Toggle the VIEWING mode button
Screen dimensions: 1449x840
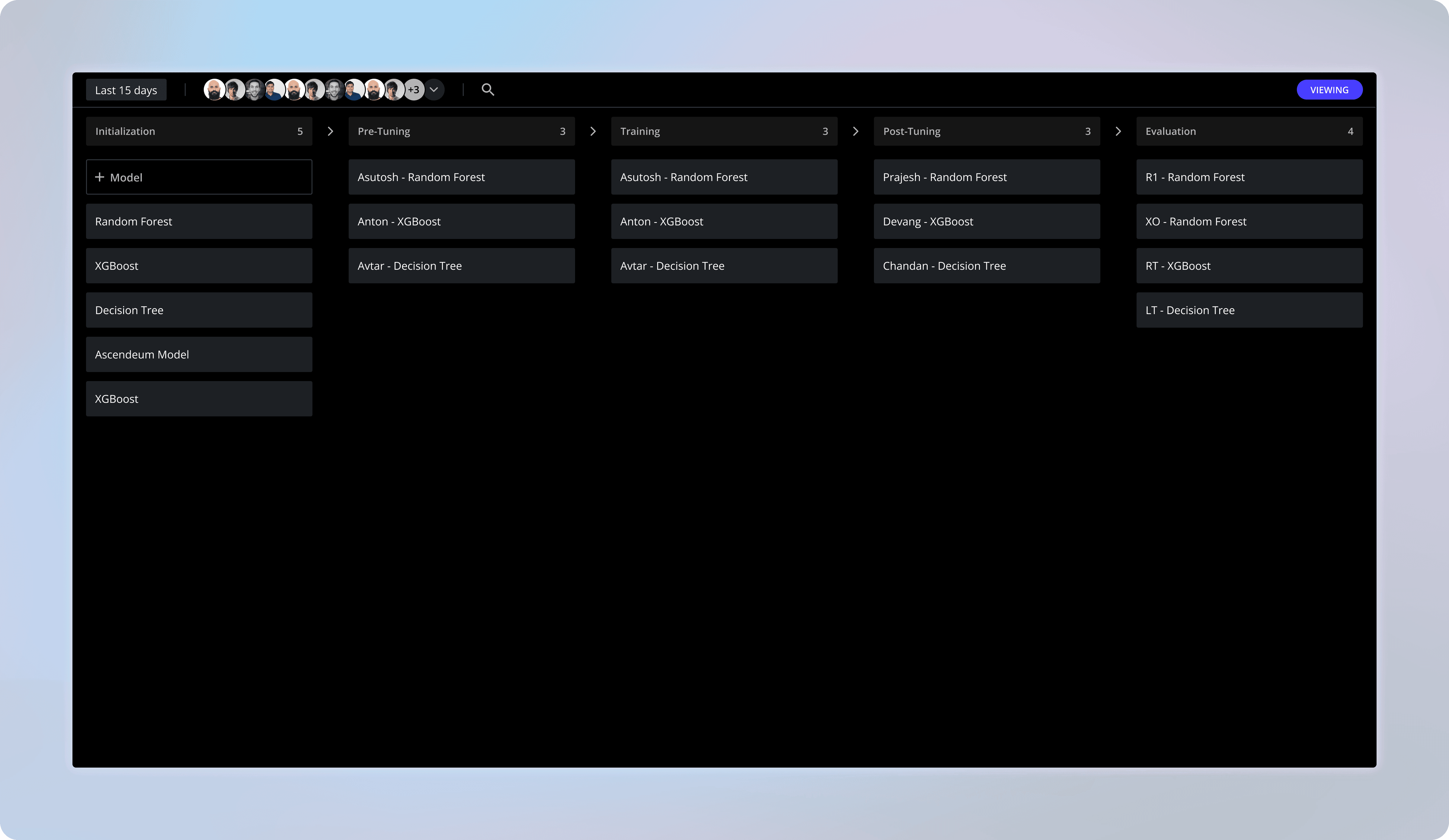[1329, 90]
